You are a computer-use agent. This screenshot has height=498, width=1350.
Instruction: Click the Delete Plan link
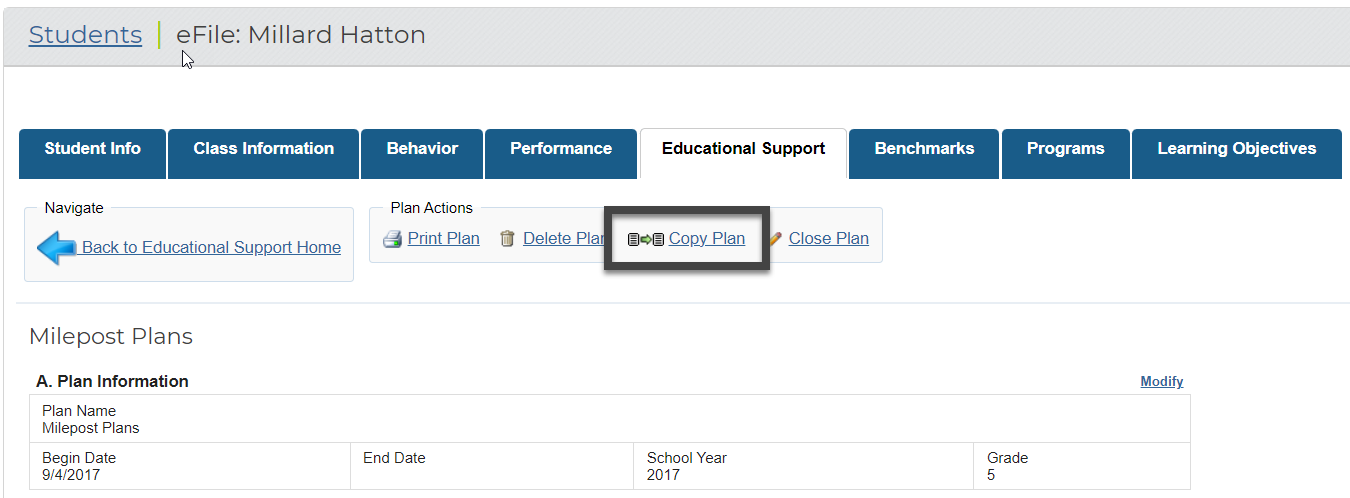coord(564,239)
